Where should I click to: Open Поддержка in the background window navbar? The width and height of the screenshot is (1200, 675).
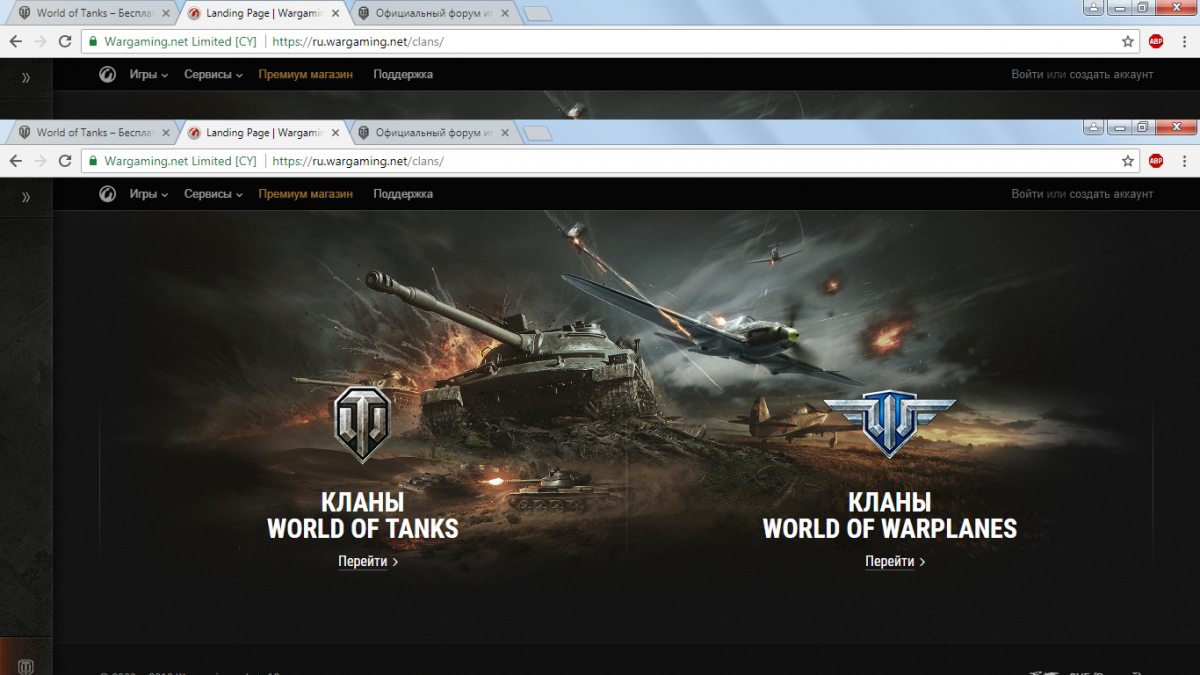[403, 74]
